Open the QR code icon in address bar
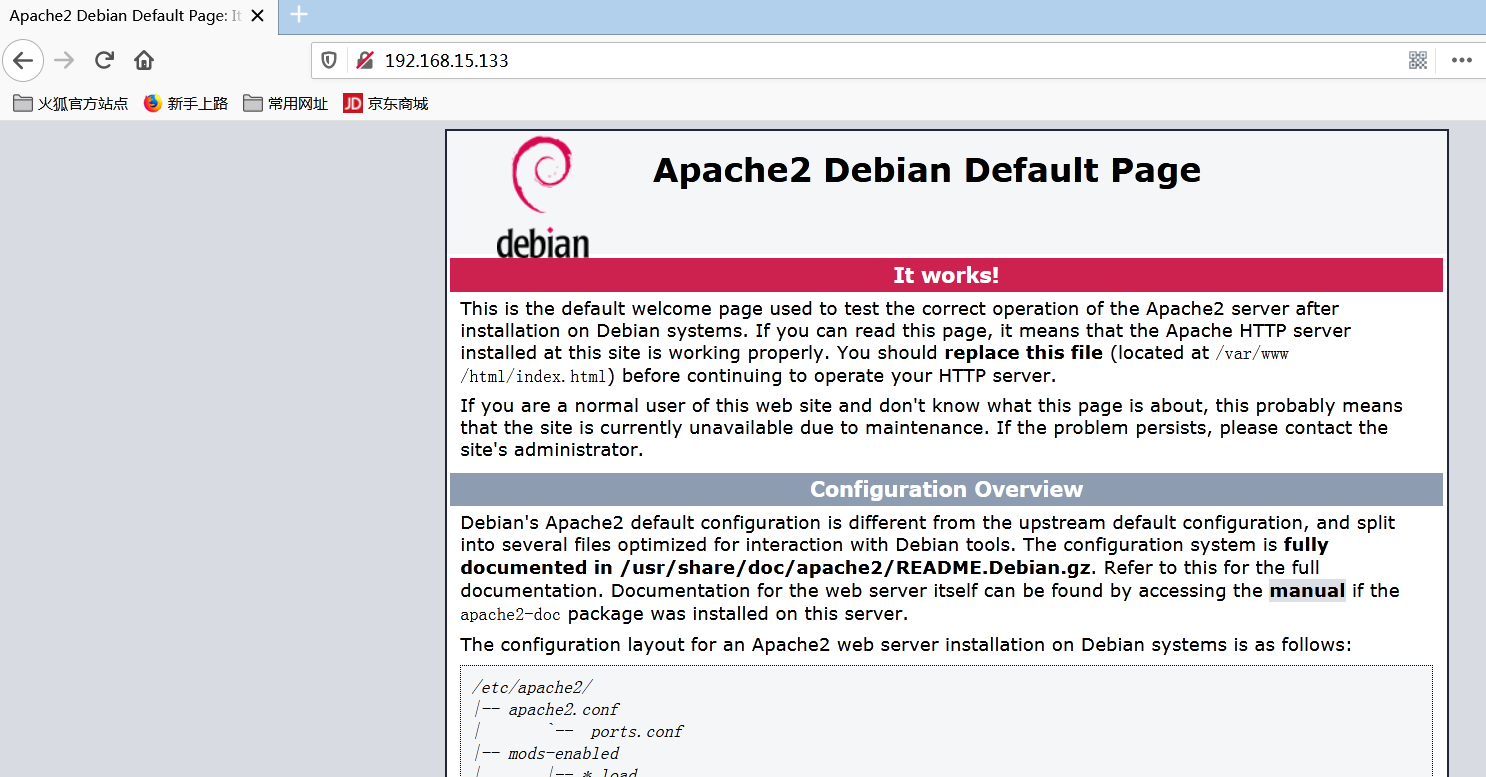Screen dimensions: 1486x777 (x=1418, y=60)
